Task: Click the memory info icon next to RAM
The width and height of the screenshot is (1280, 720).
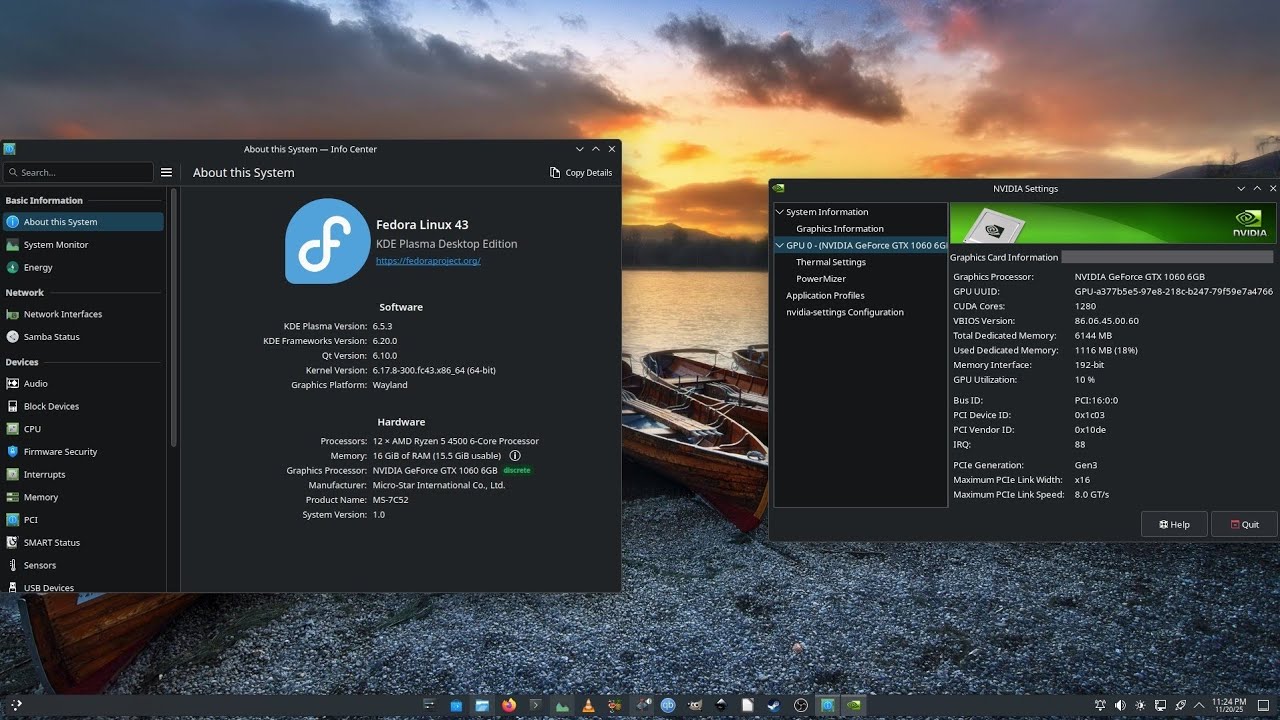Action: [x=515, y=456]
